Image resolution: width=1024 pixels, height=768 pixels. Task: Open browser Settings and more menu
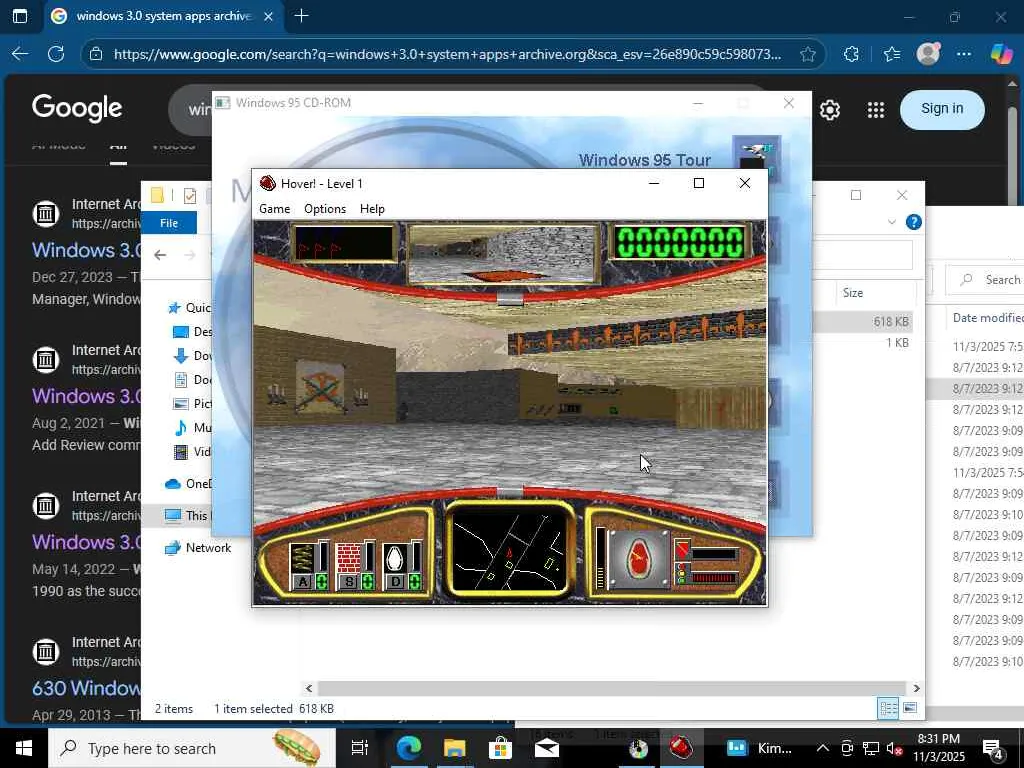pyautogui.click(x=964, y=54)
